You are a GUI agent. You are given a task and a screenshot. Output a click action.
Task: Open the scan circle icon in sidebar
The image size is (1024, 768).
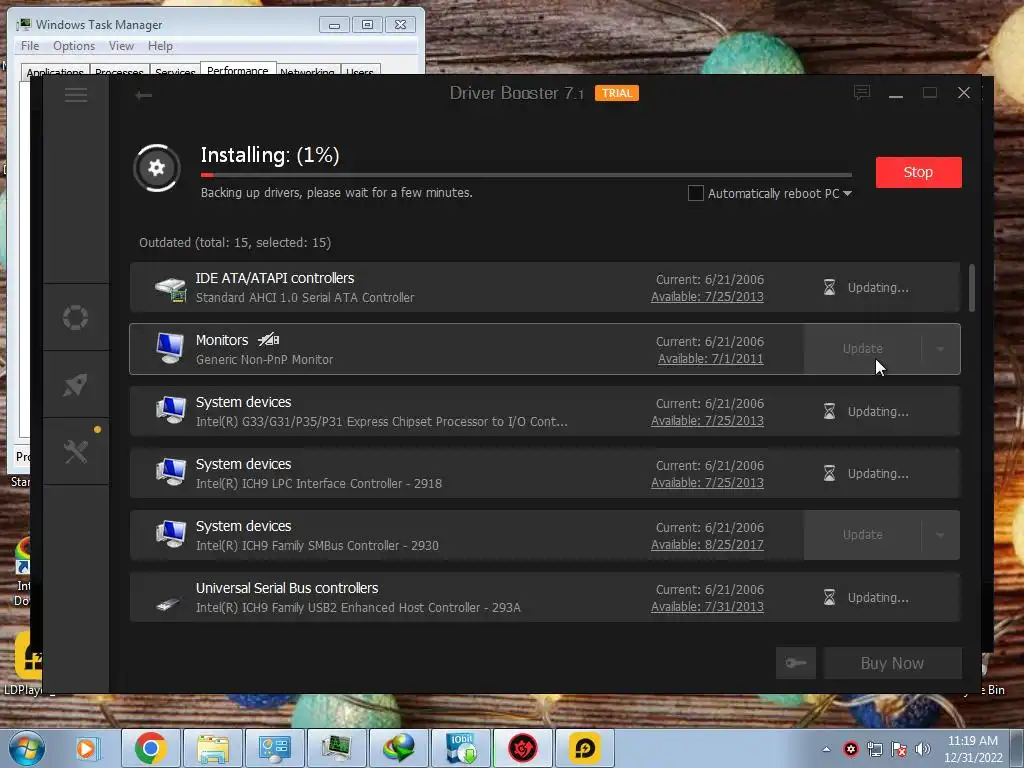pyautogui.click(x=75, y=317)
